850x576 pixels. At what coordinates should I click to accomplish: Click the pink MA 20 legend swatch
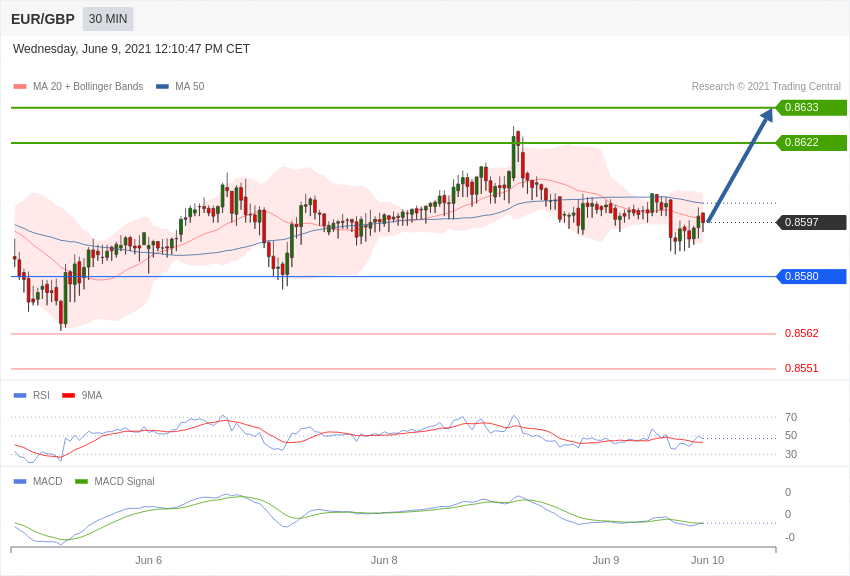pos(20,87)
